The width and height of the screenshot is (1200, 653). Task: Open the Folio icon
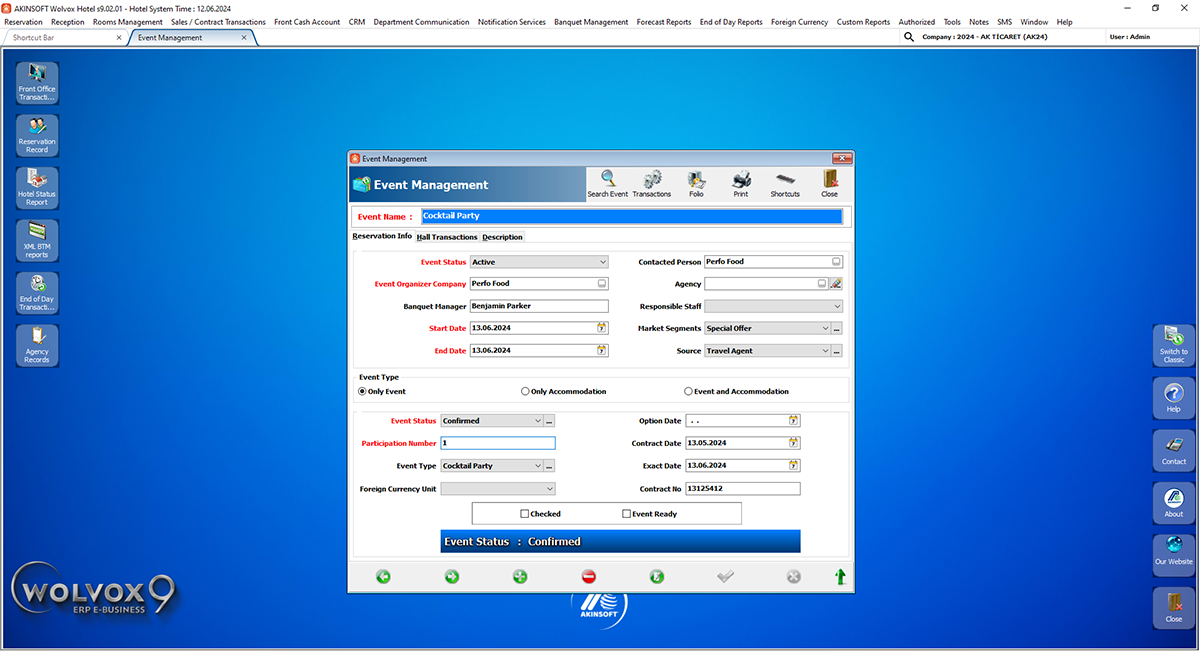(697, 184)
